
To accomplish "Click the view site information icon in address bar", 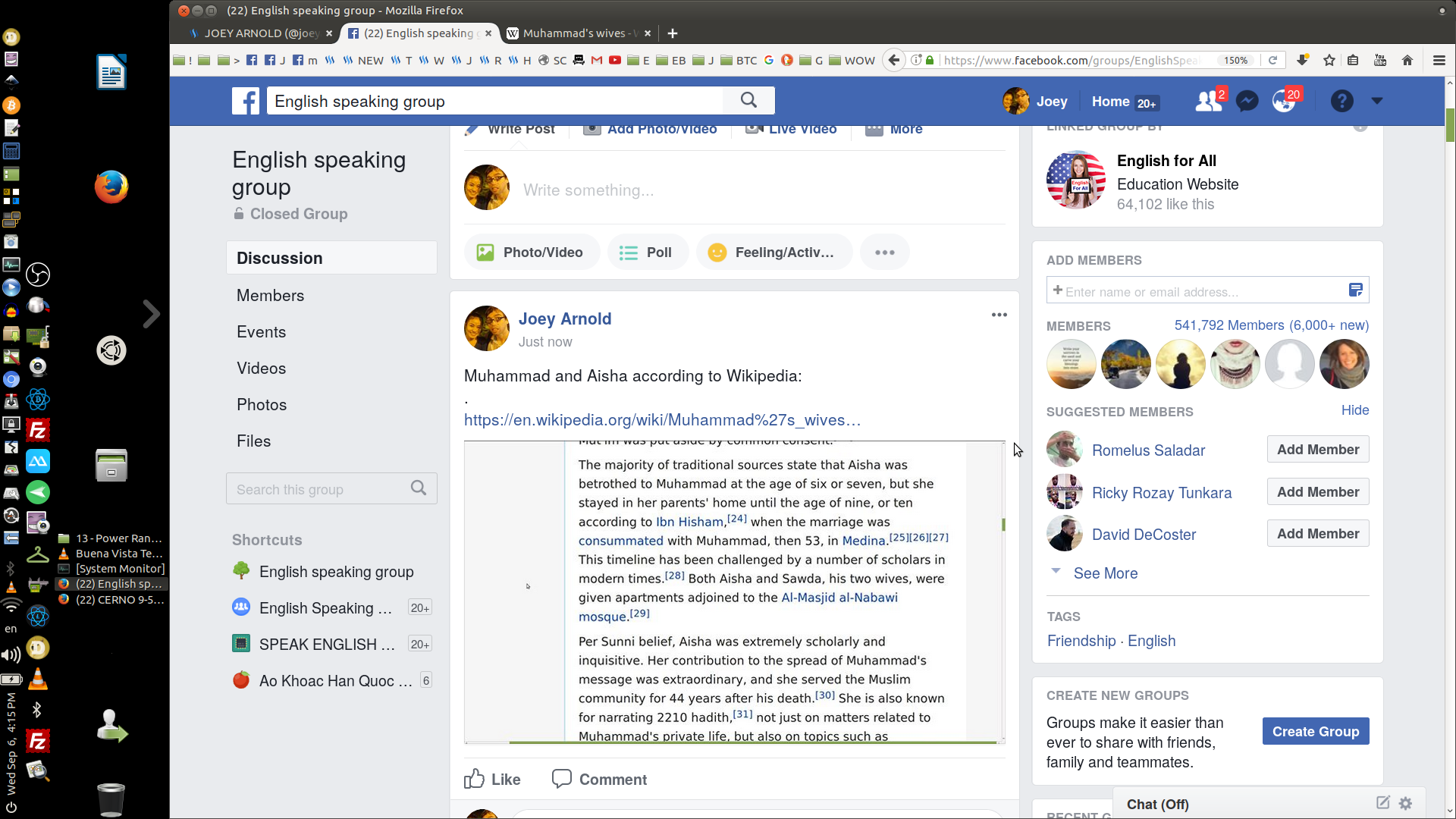I will point(916,60).
